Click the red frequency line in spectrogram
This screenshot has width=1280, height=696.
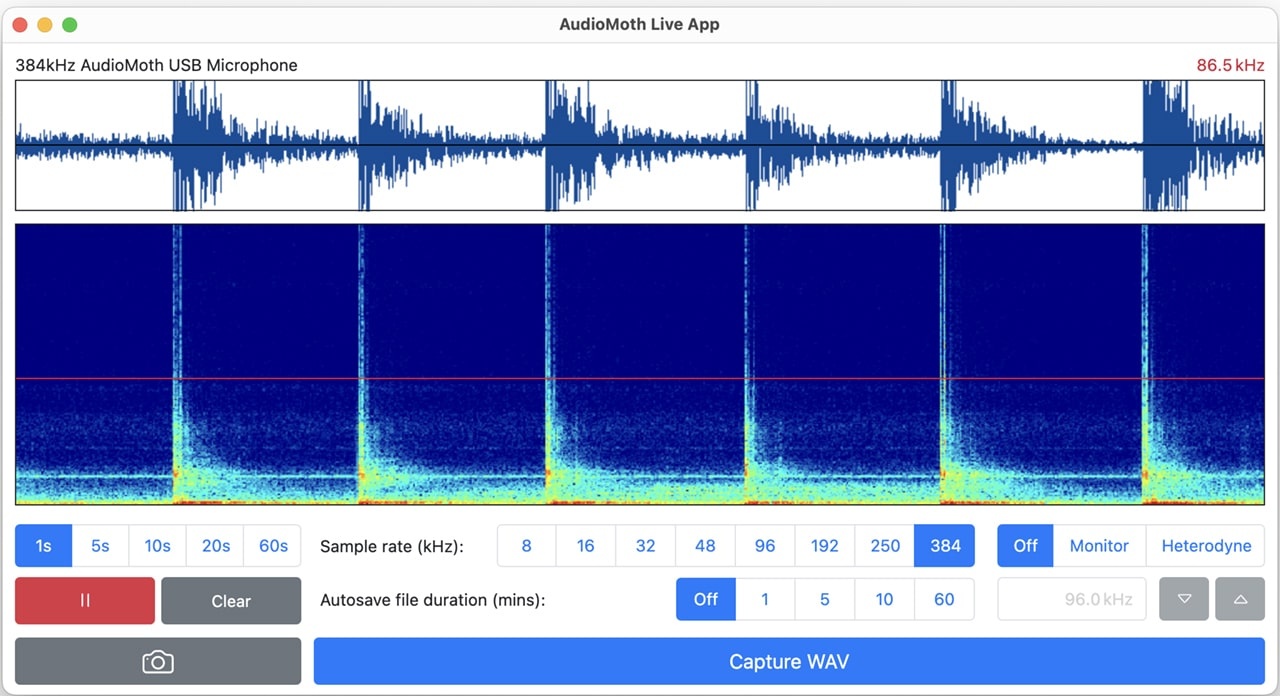coord(640,379)
